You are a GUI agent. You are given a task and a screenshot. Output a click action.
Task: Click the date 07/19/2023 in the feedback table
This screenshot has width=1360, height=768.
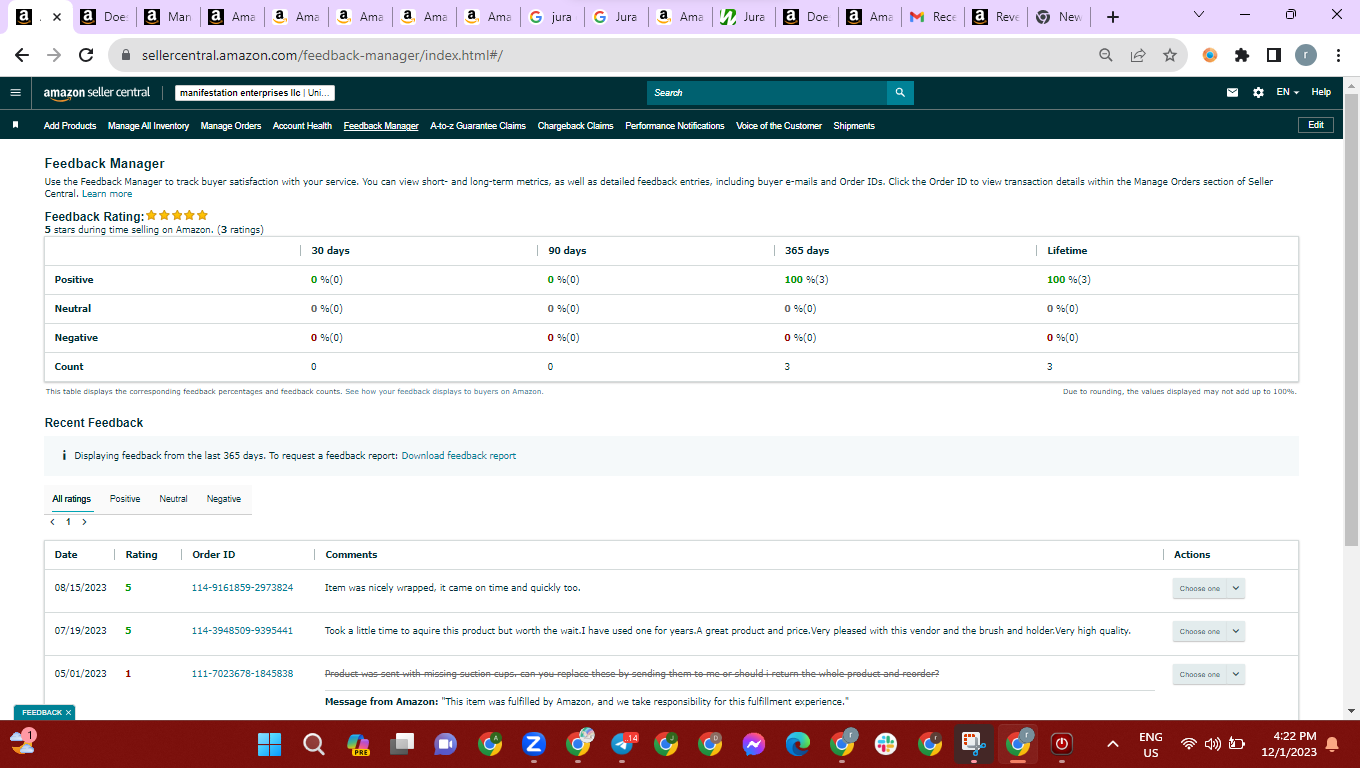(80, 631)
